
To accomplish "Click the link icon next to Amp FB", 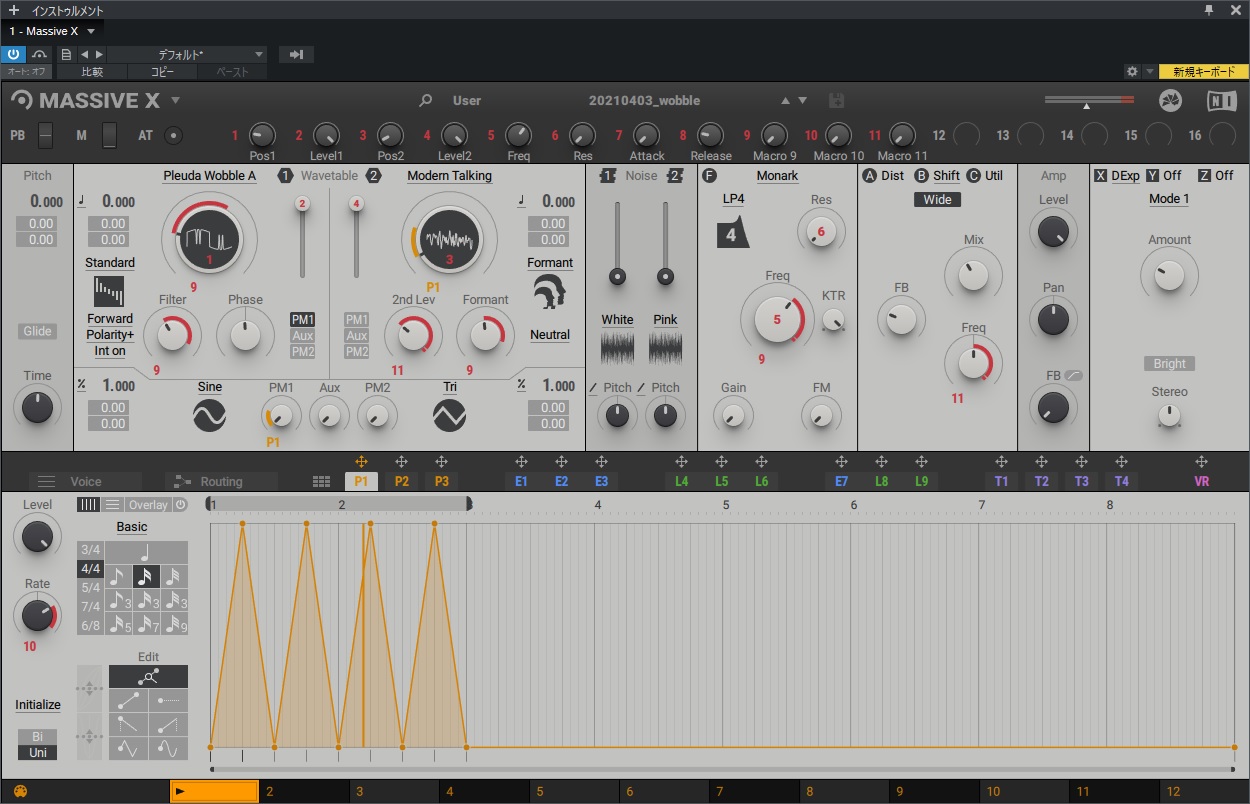I will click(x=1074, y=375).
